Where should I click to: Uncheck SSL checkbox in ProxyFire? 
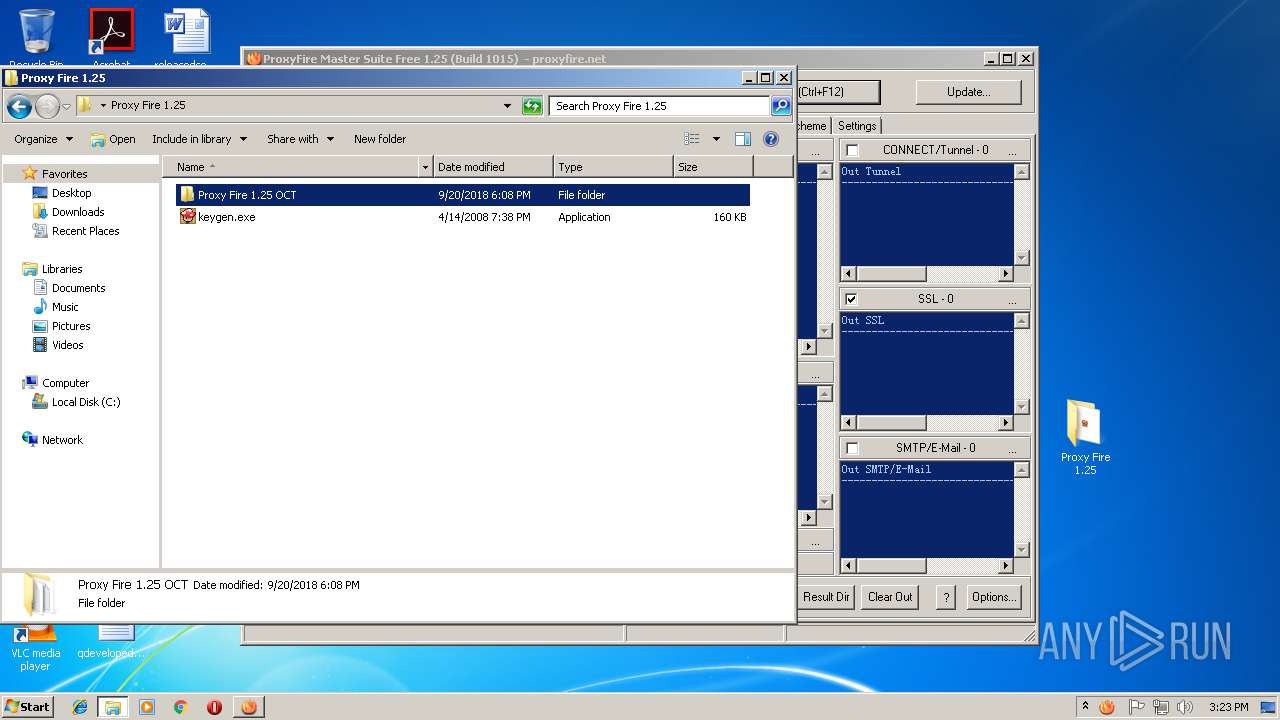tap(852, 299)
